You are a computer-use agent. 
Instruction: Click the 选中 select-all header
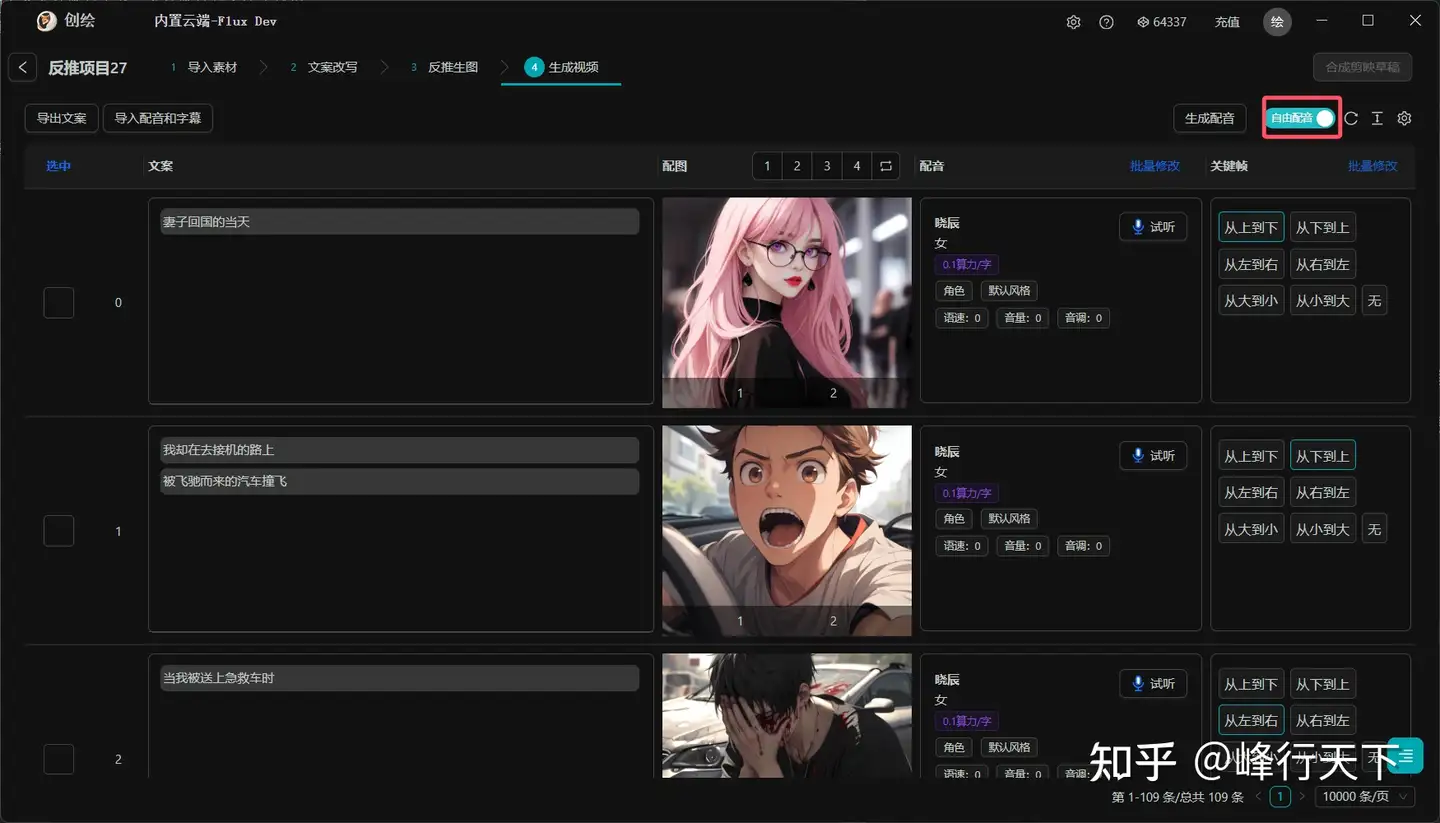tap(59, 166)
